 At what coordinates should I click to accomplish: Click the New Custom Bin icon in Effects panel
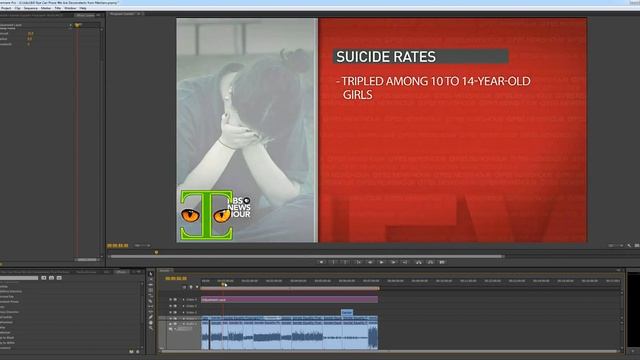[x=131, y=351]
